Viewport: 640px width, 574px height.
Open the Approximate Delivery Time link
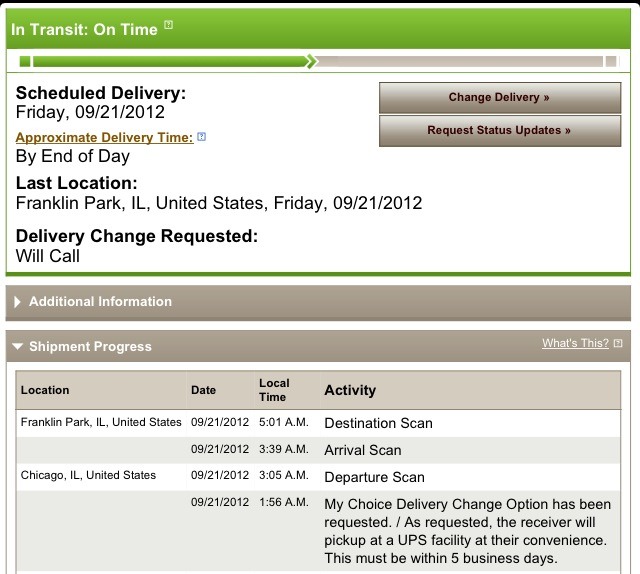click(104, 137)
